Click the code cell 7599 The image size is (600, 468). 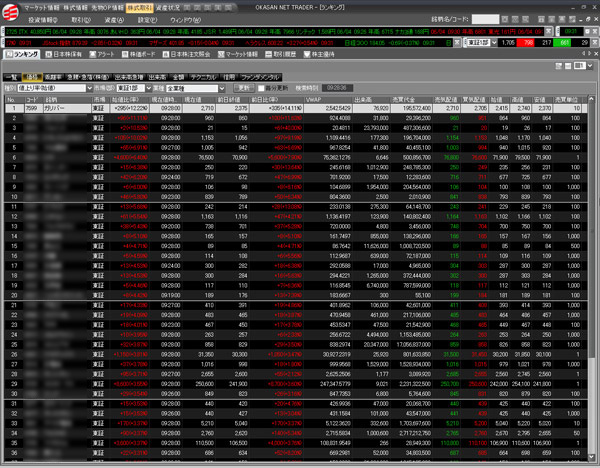[x=33, y=108]
